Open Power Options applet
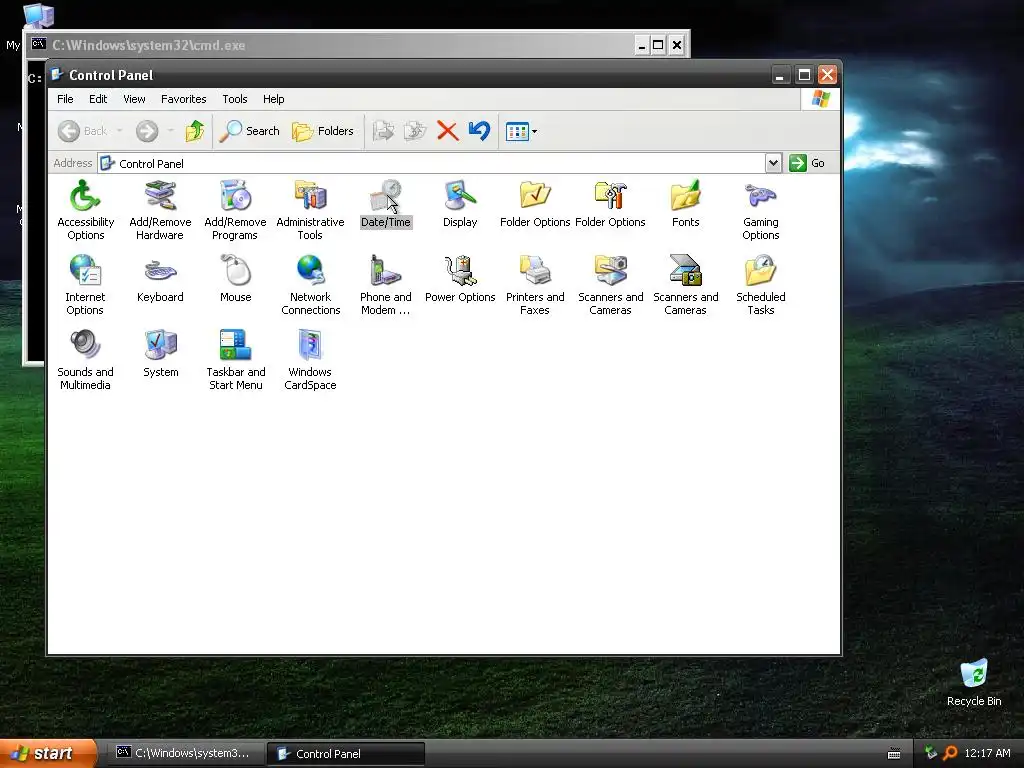The width and height of the screenshot is (1024, 768). [x=460, y=279]
